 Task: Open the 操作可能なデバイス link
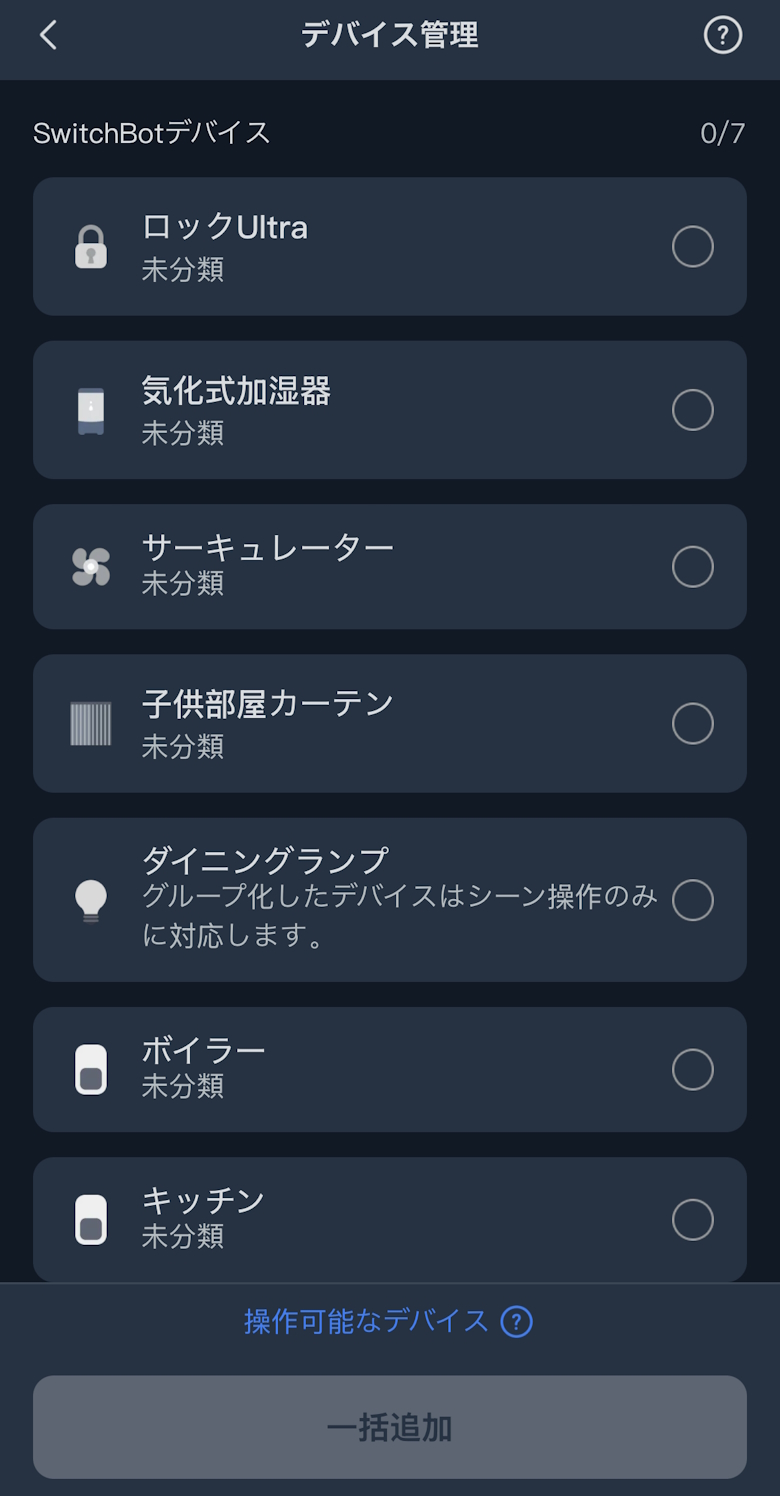tap(366, 1322)
